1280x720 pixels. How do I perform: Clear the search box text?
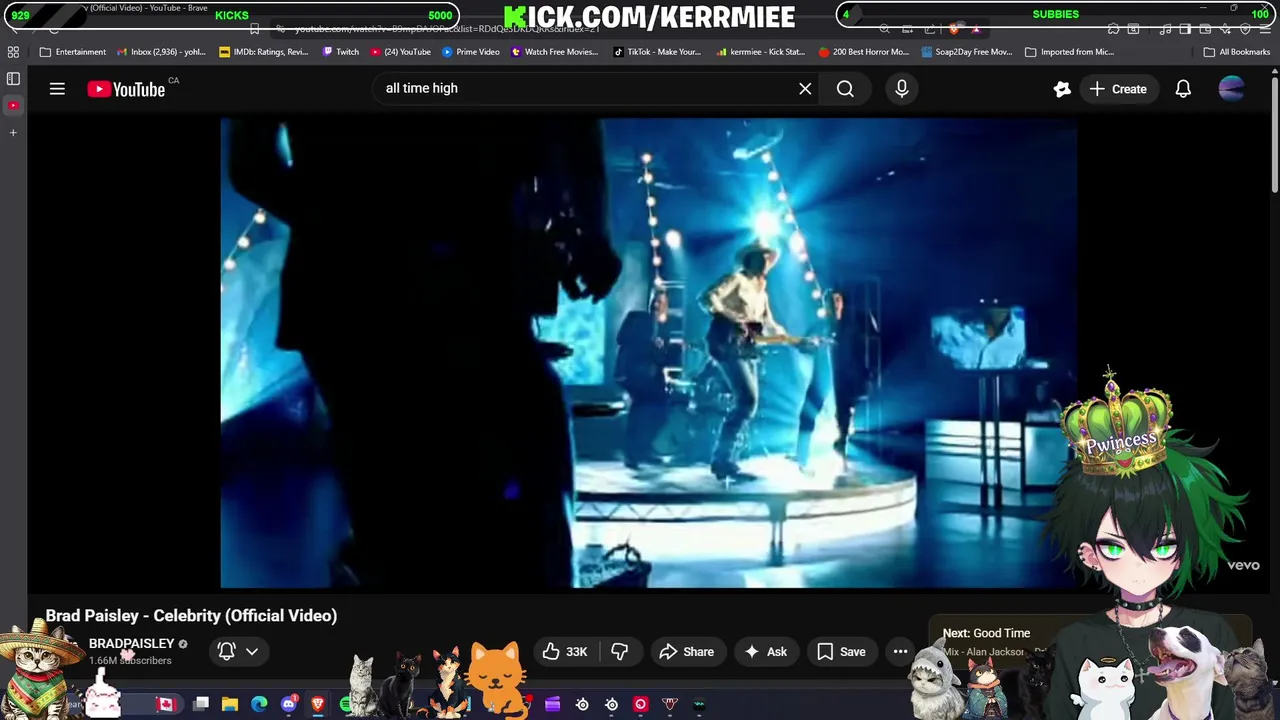[x=805, y=89]
